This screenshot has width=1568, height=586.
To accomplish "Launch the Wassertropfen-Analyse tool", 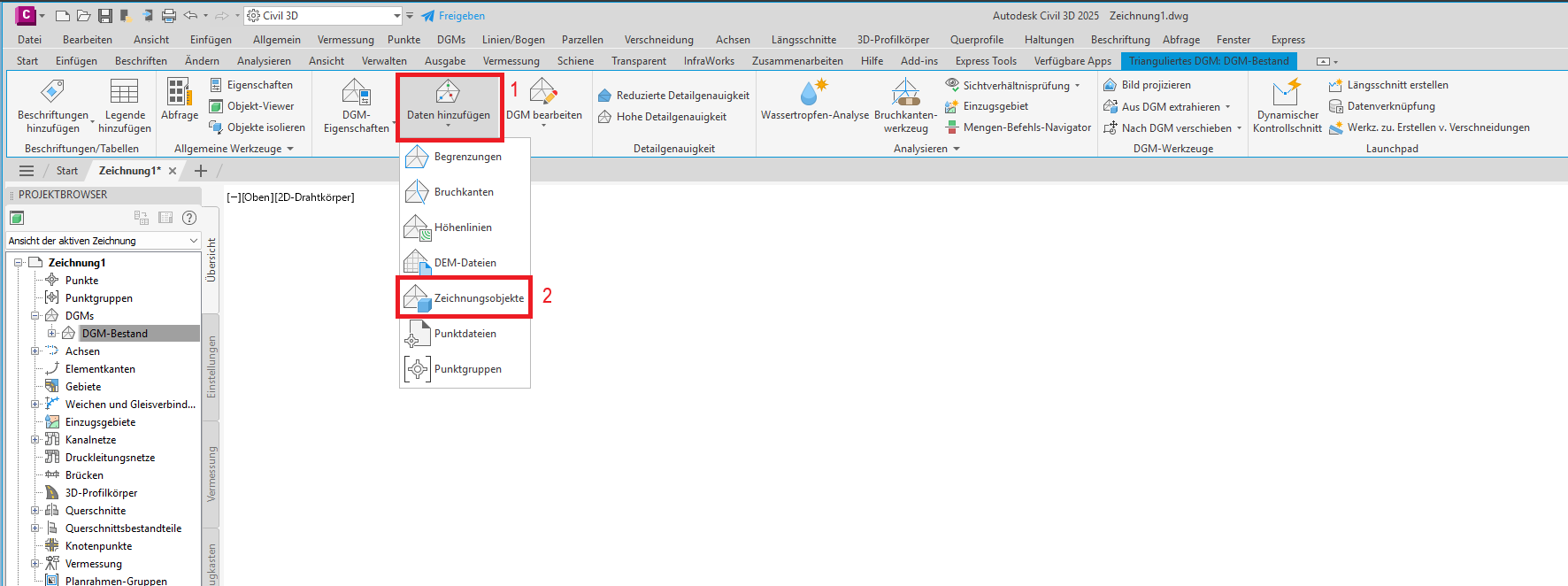I will pos(815,100).
